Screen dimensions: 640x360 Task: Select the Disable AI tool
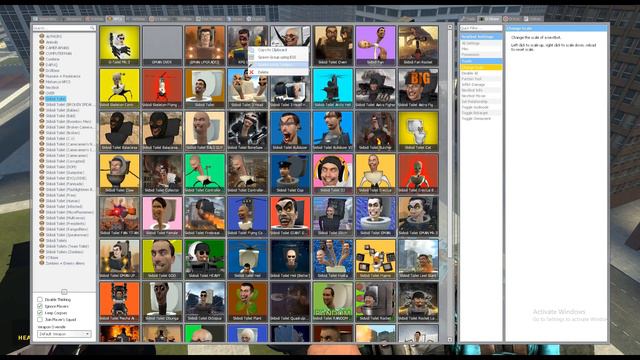point(481,73)
